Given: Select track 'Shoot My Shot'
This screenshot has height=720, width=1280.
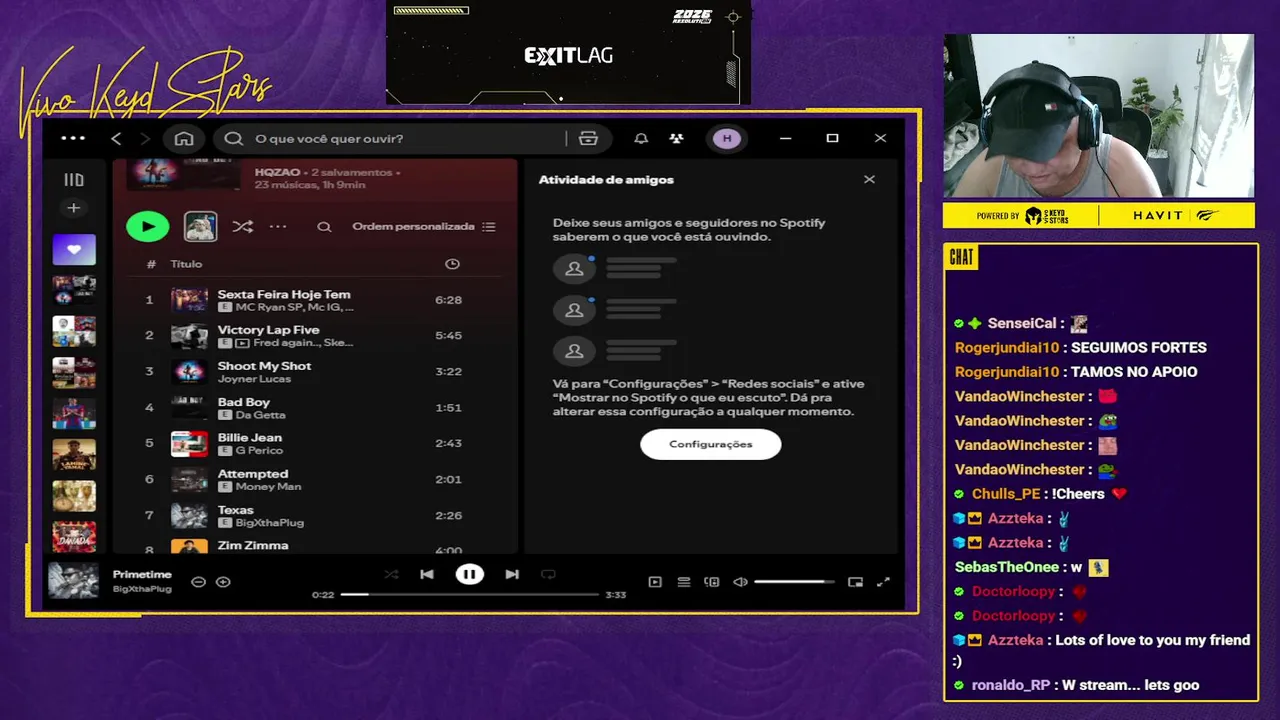Looking at the screenshot, I should point(316,372).
